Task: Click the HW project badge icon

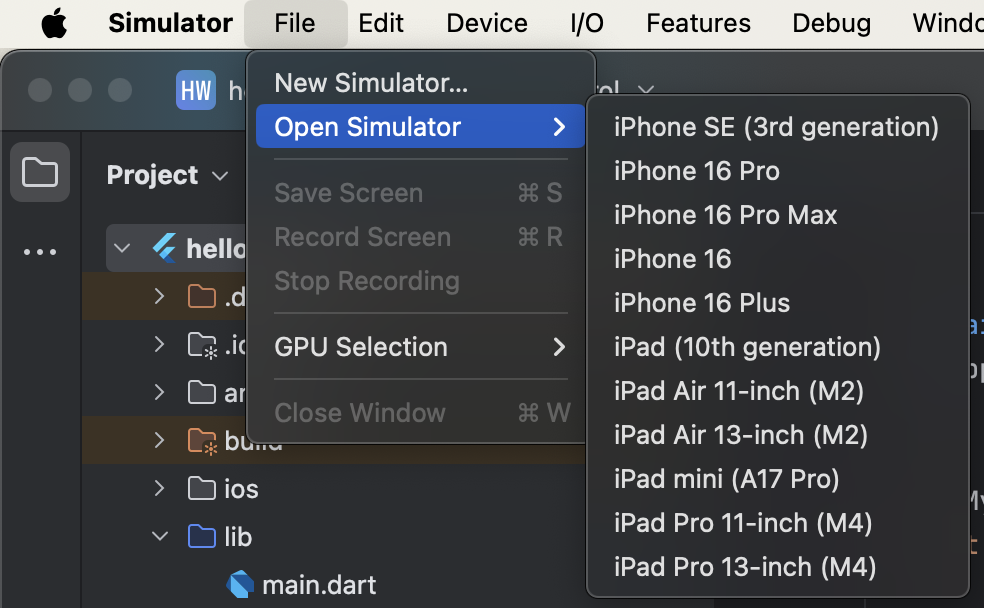Action: (196, 90)
